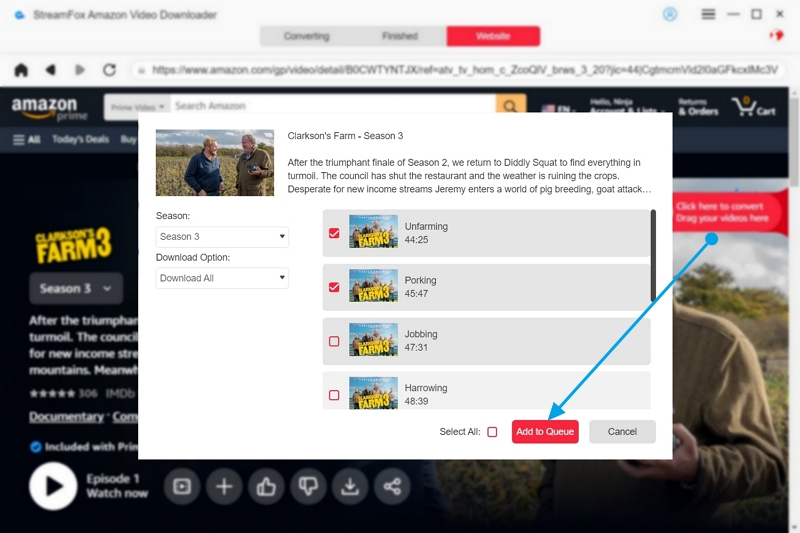Click the Add to Queue button
Viewport: 800px width, 533px height.
coord(545,432)
